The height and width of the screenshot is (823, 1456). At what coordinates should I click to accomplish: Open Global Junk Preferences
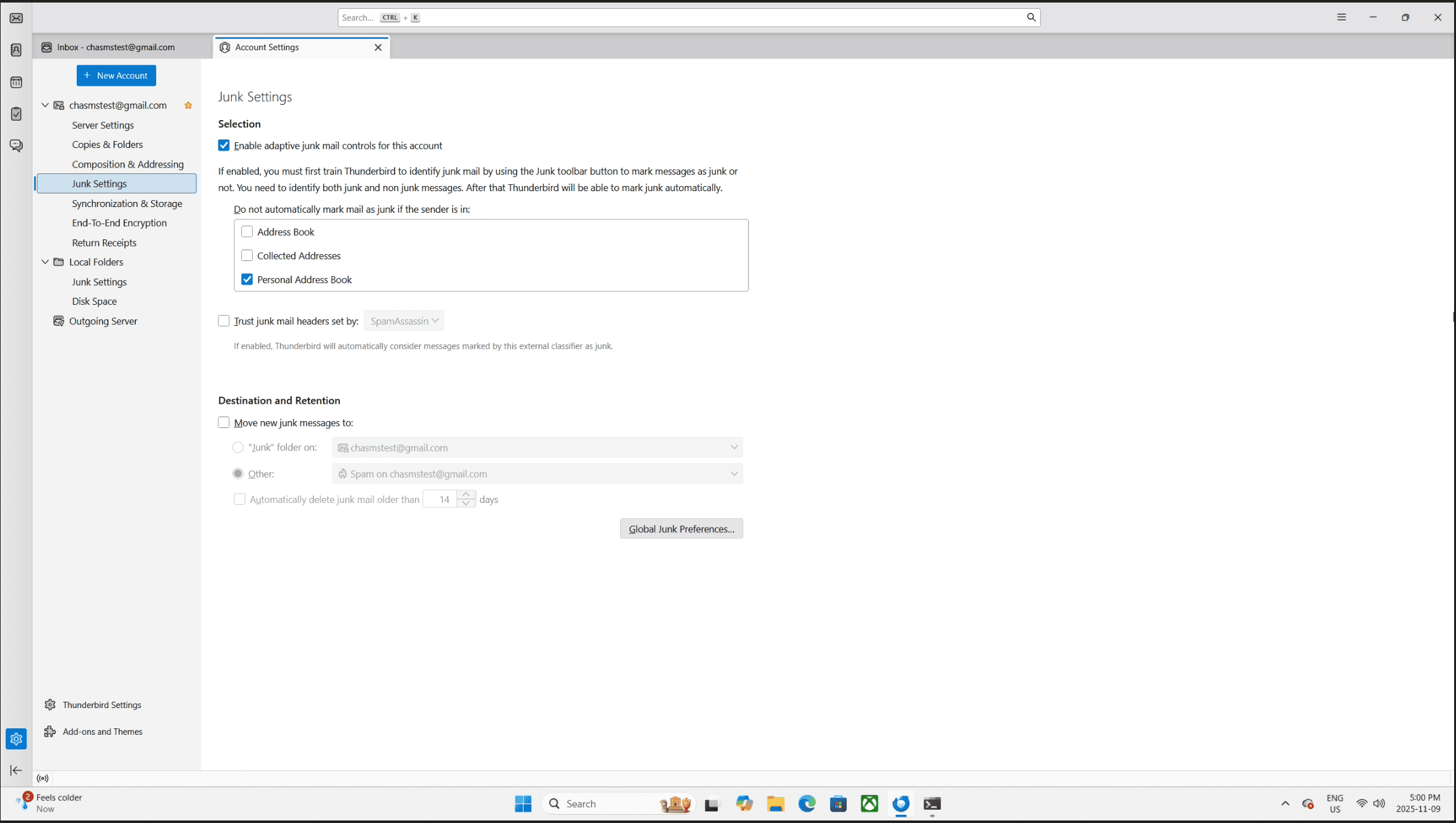(681, 529)
